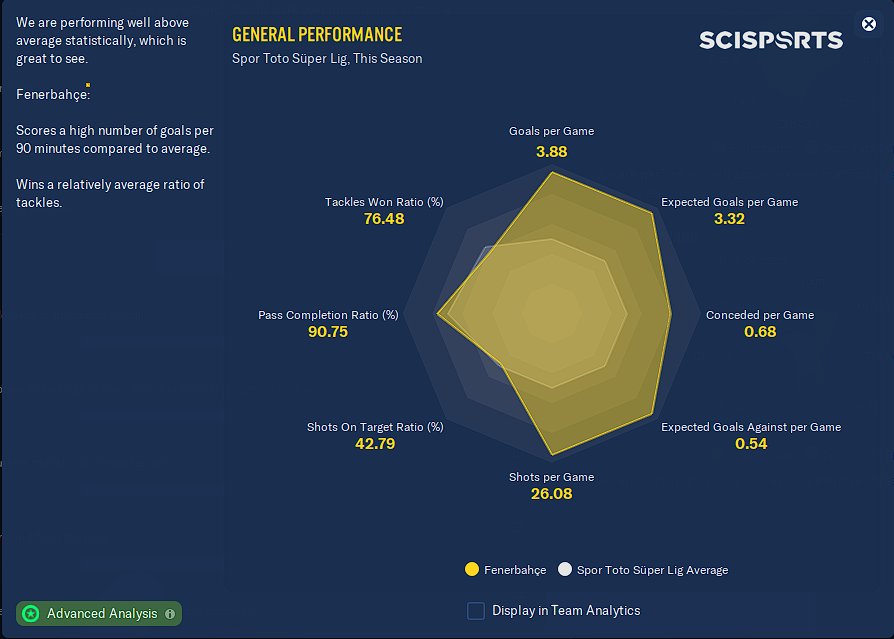Click the Shots On Target Ratio label
The height and width of the screenshot is (639, 894).
(375, 427)
